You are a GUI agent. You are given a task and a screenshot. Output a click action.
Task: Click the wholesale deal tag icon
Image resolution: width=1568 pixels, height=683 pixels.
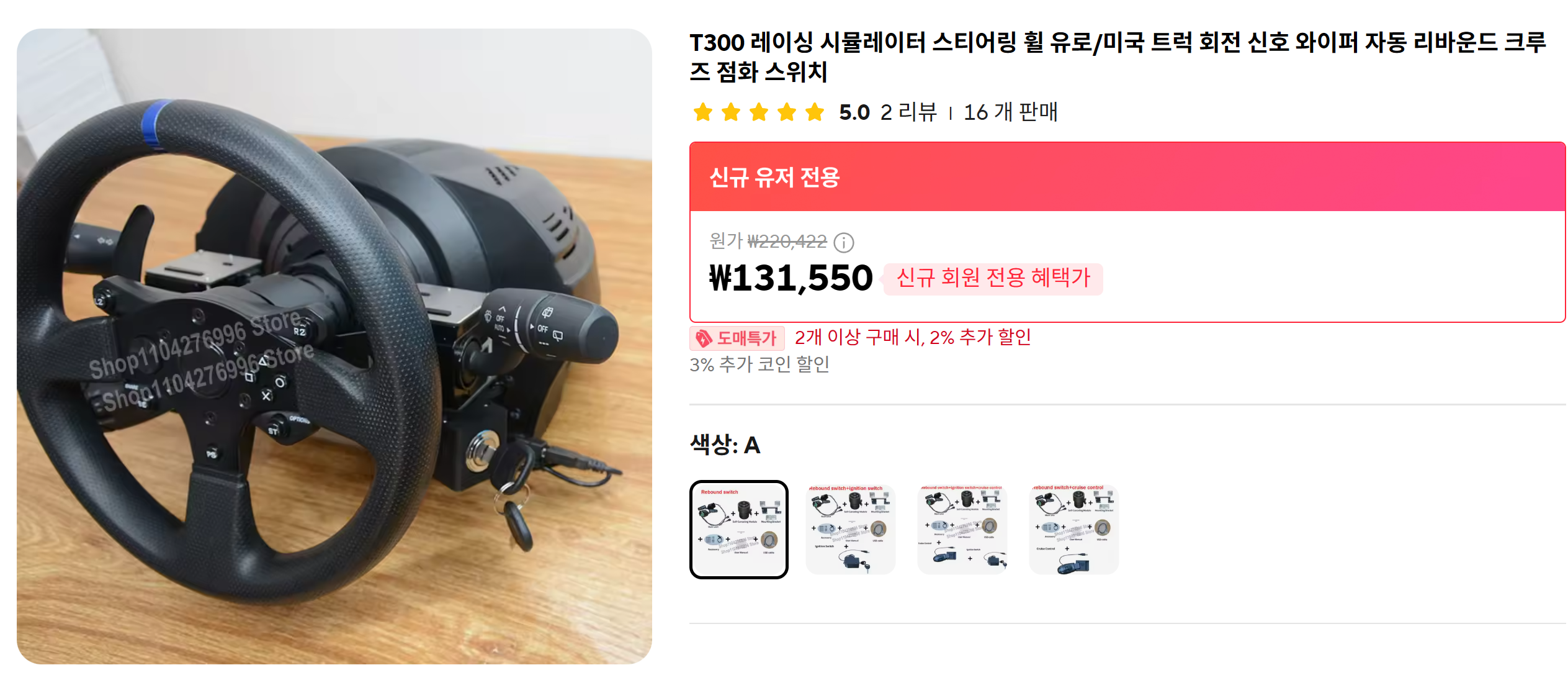point(704,338)
